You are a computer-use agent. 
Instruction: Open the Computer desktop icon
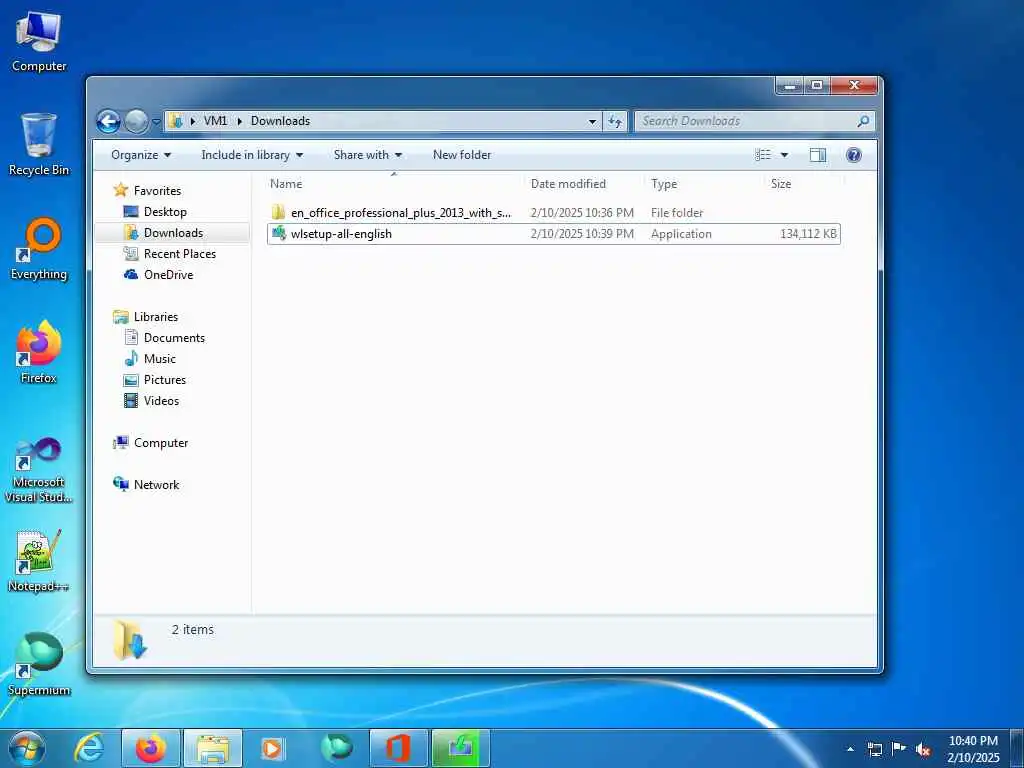point(39,42)
